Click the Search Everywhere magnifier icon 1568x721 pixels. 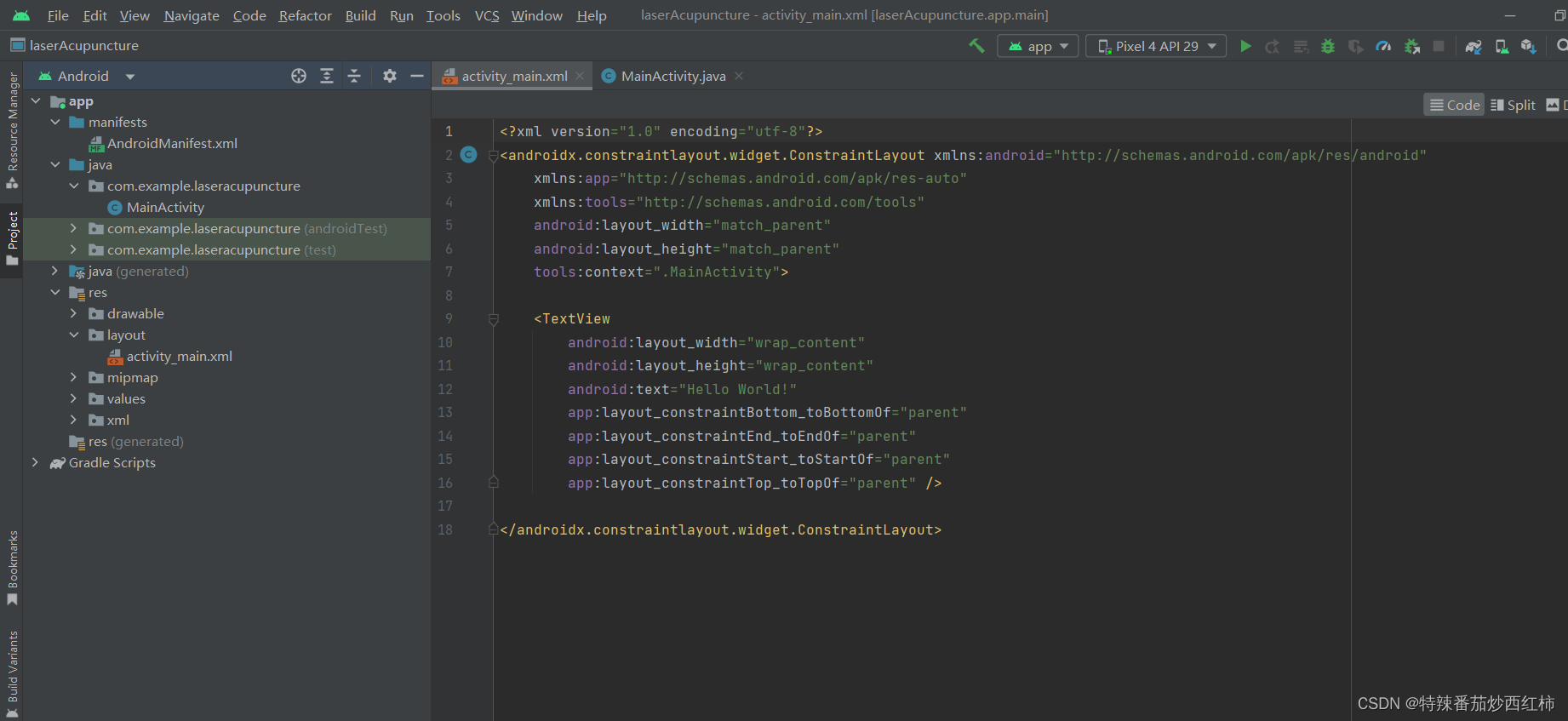point(1562,46)
